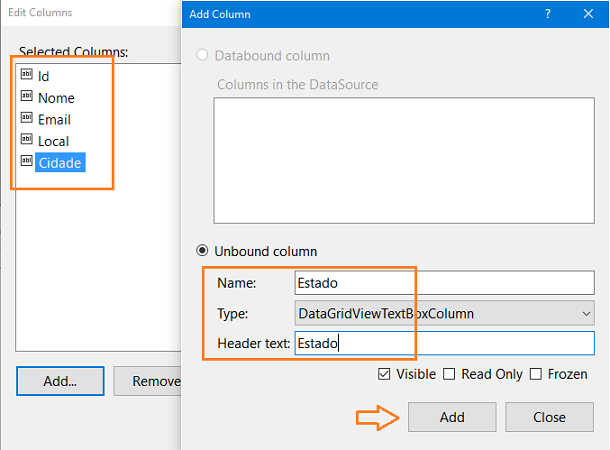
Task: Click the column icon next to Local
Action: click(x=26, y=141)
